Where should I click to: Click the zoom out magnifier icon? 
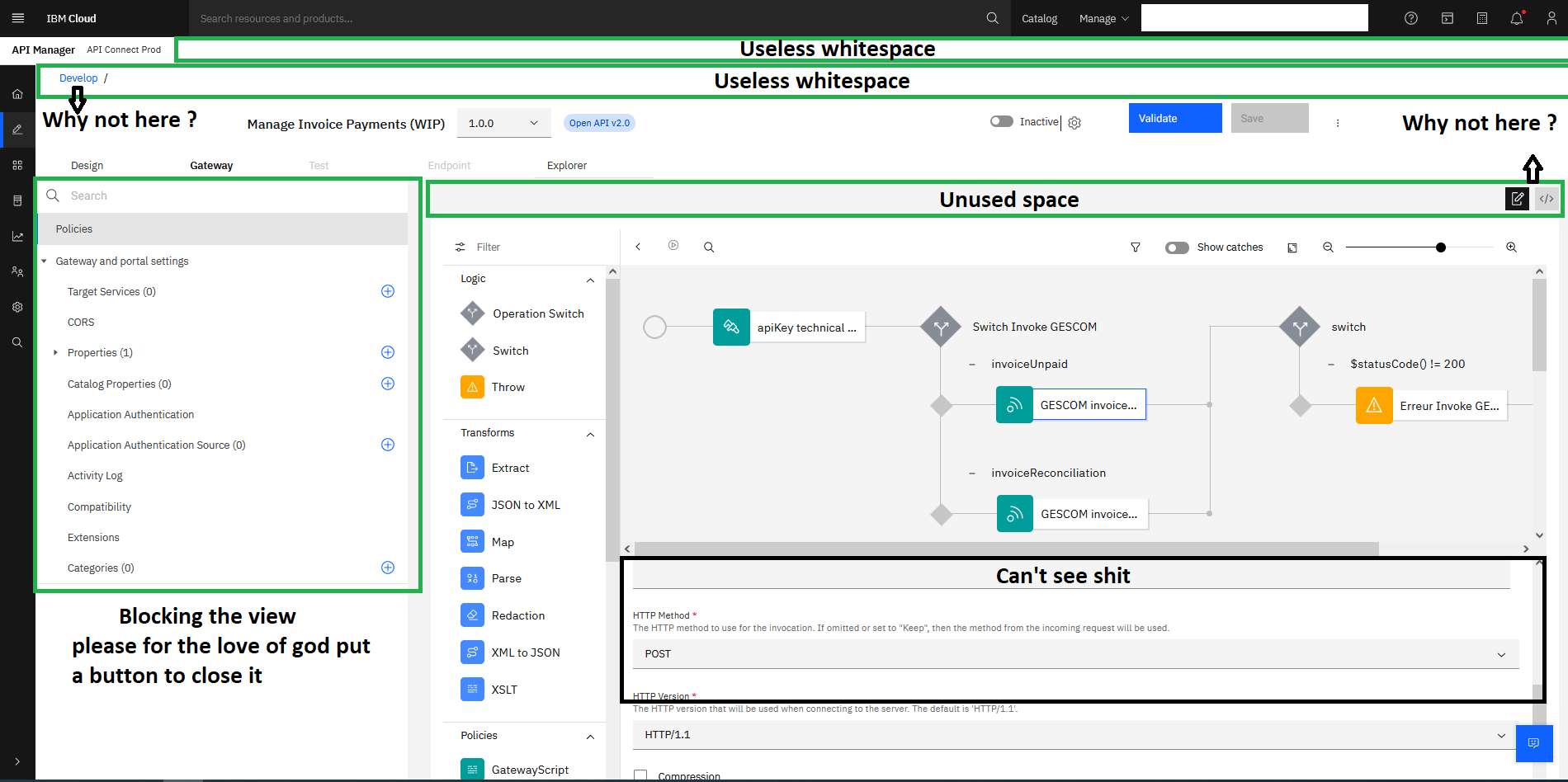(1328, 247)
